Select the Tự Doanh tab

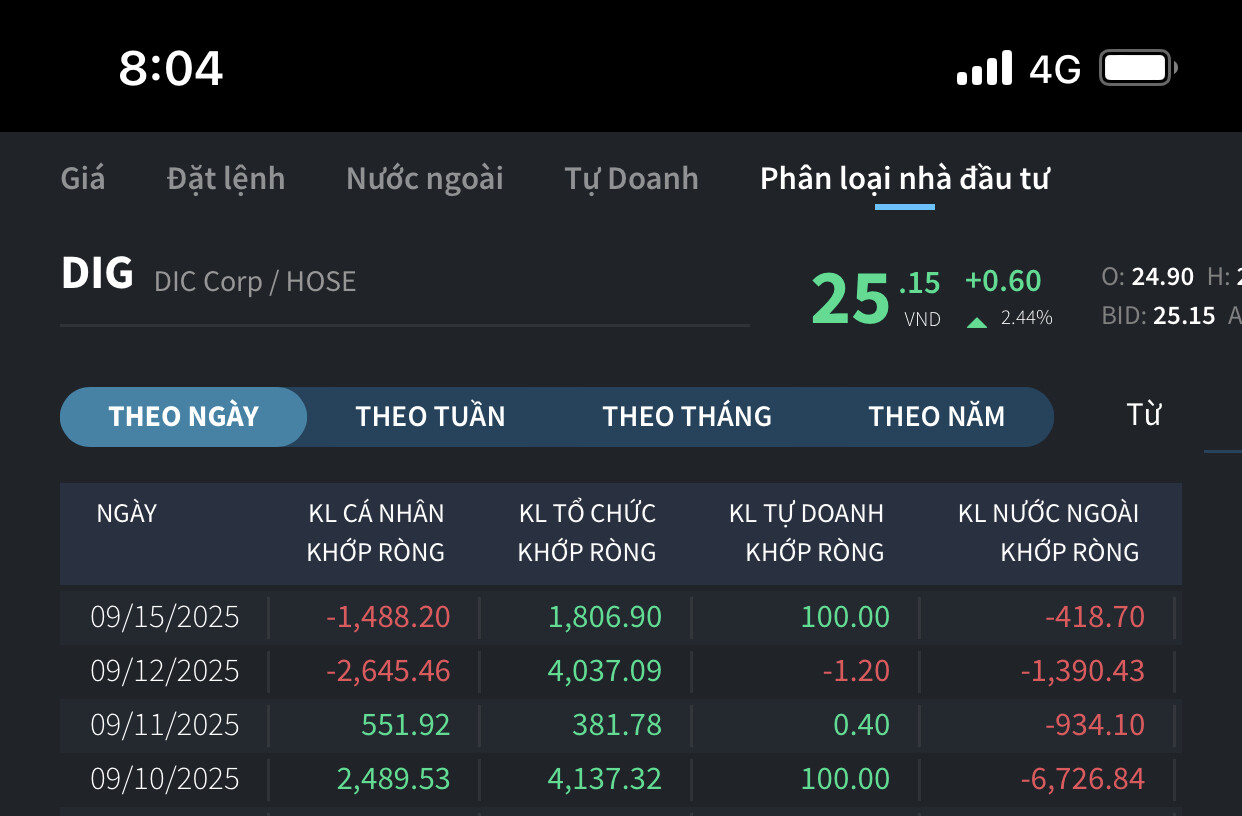point(631,179)
